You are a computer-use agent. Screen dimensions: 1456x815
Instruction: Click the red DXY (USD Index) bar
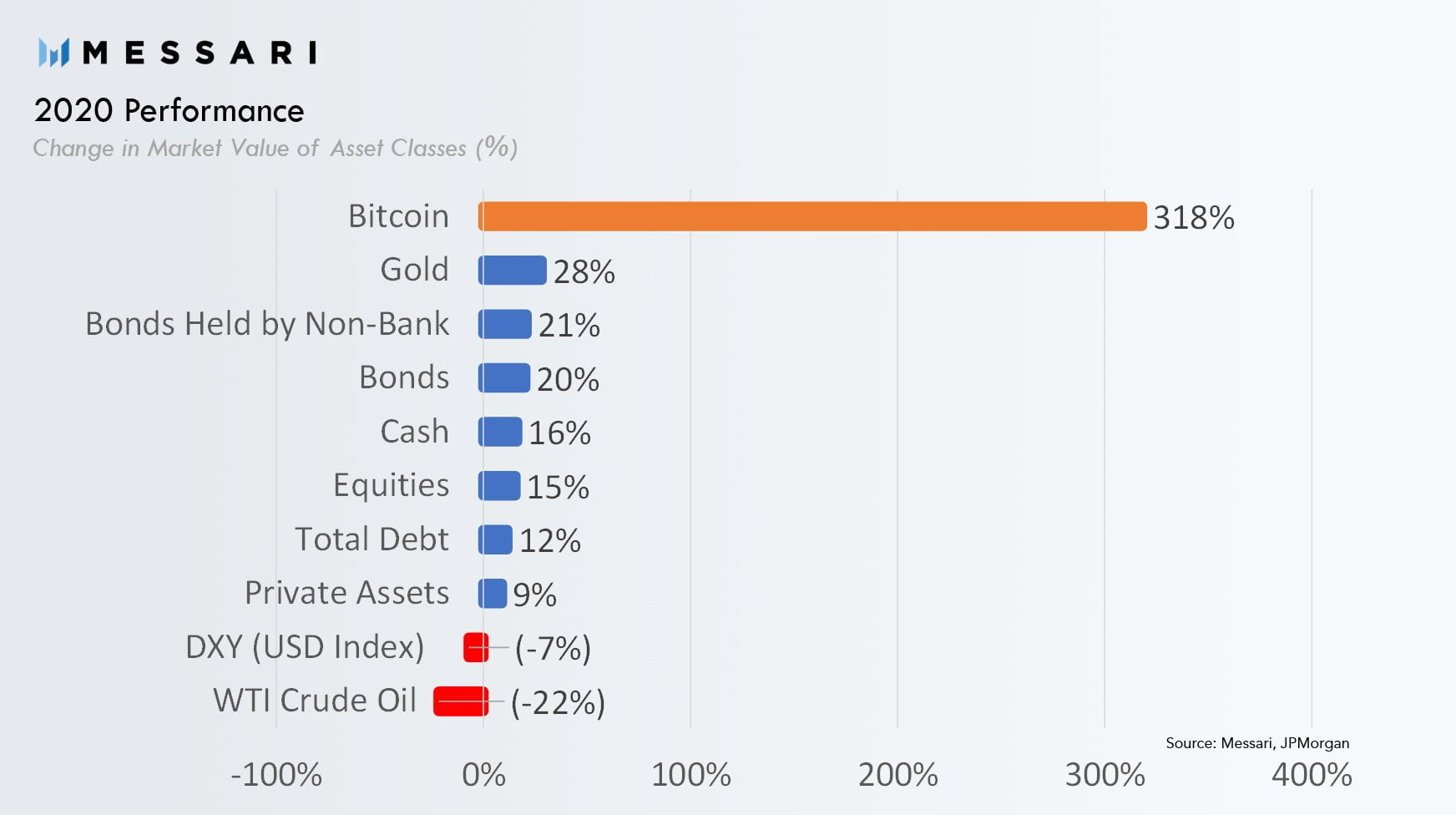476,647
